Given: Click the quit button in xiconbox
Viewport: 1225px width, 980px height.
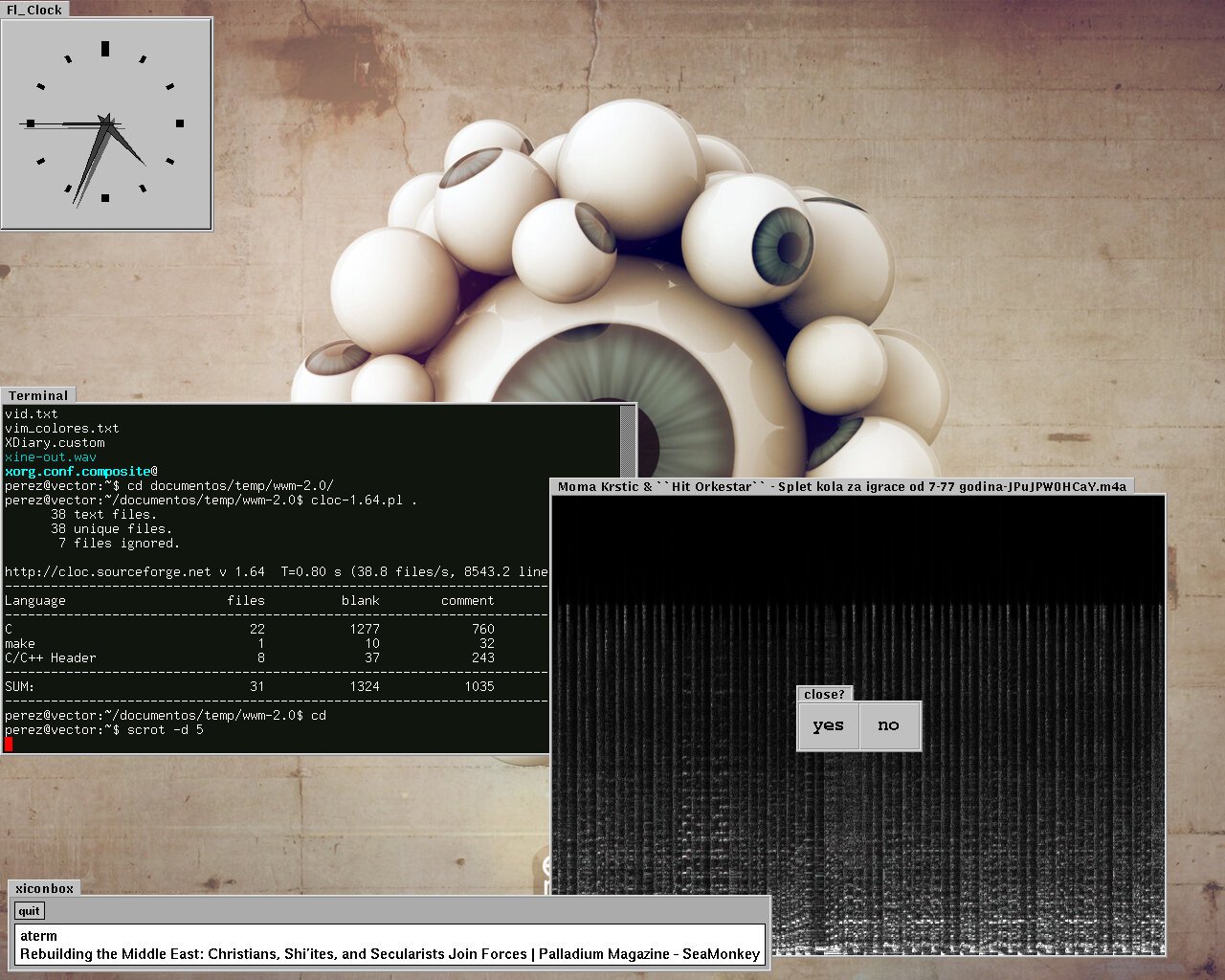Looking at the screenshot, I should tap(30, 911).
